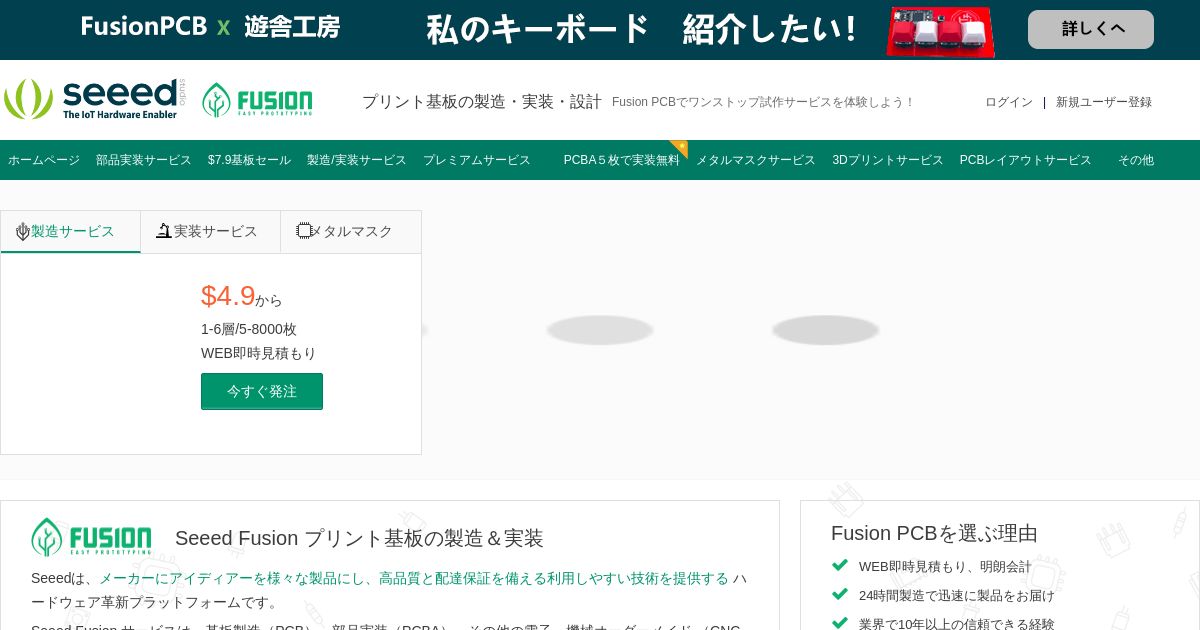
Task: Switch to 実装サービス tab
Action: (x=211, y=231)
